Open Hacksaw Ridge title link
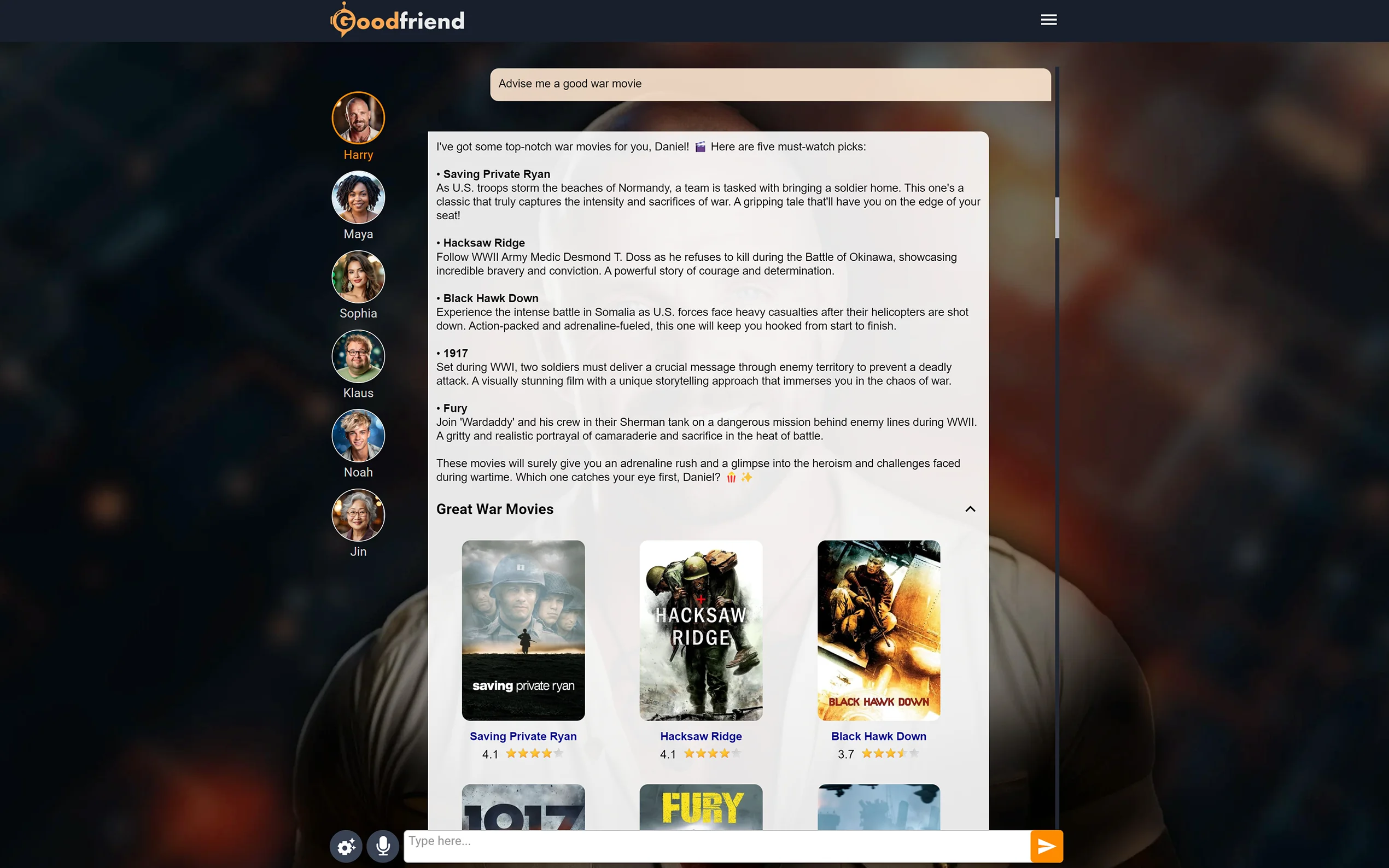The width and height of the screenshot is (1389, 868). point(701,736)
